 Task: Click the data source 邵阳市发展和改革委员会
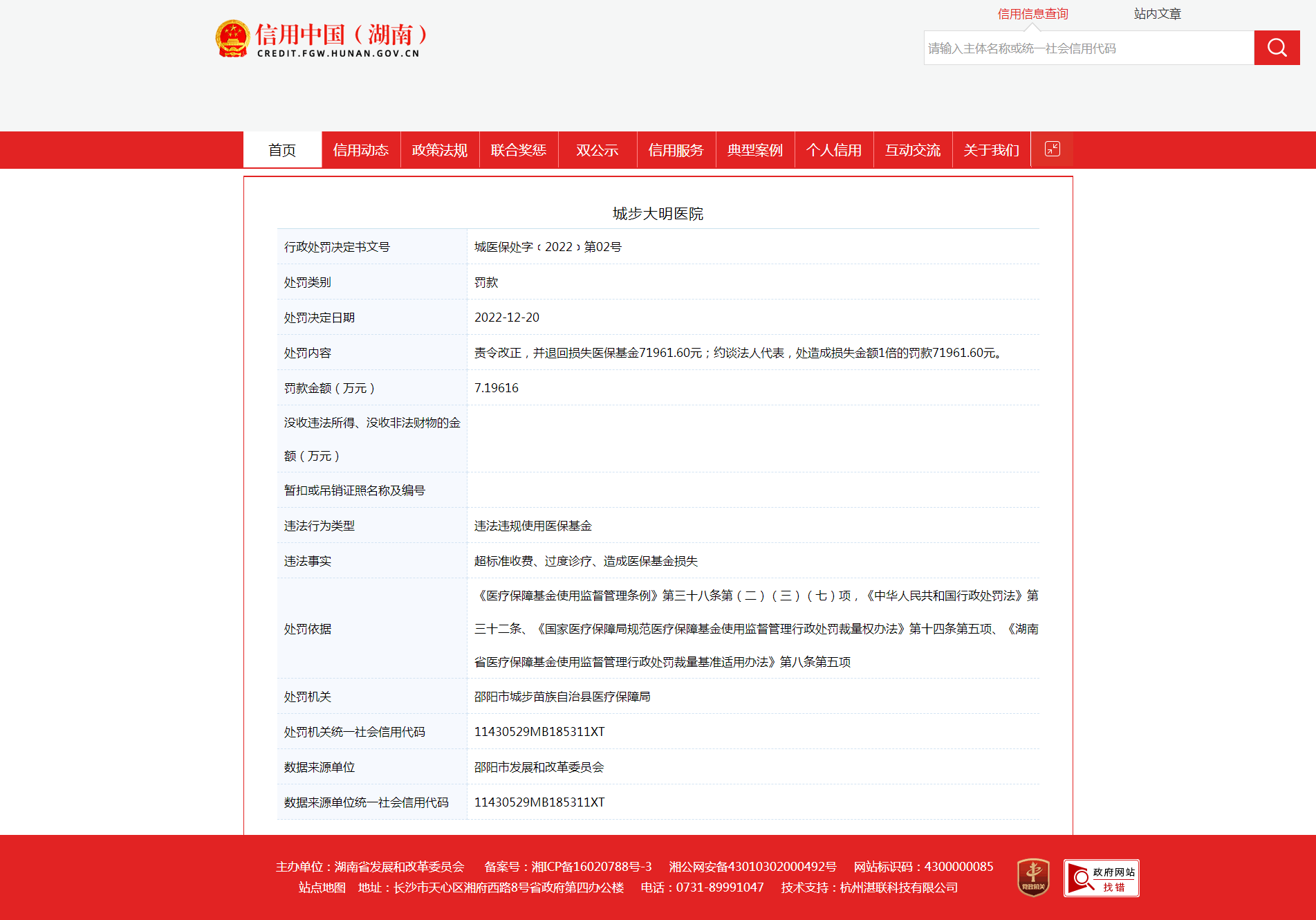pyautogui.click(x=539, y=767)
